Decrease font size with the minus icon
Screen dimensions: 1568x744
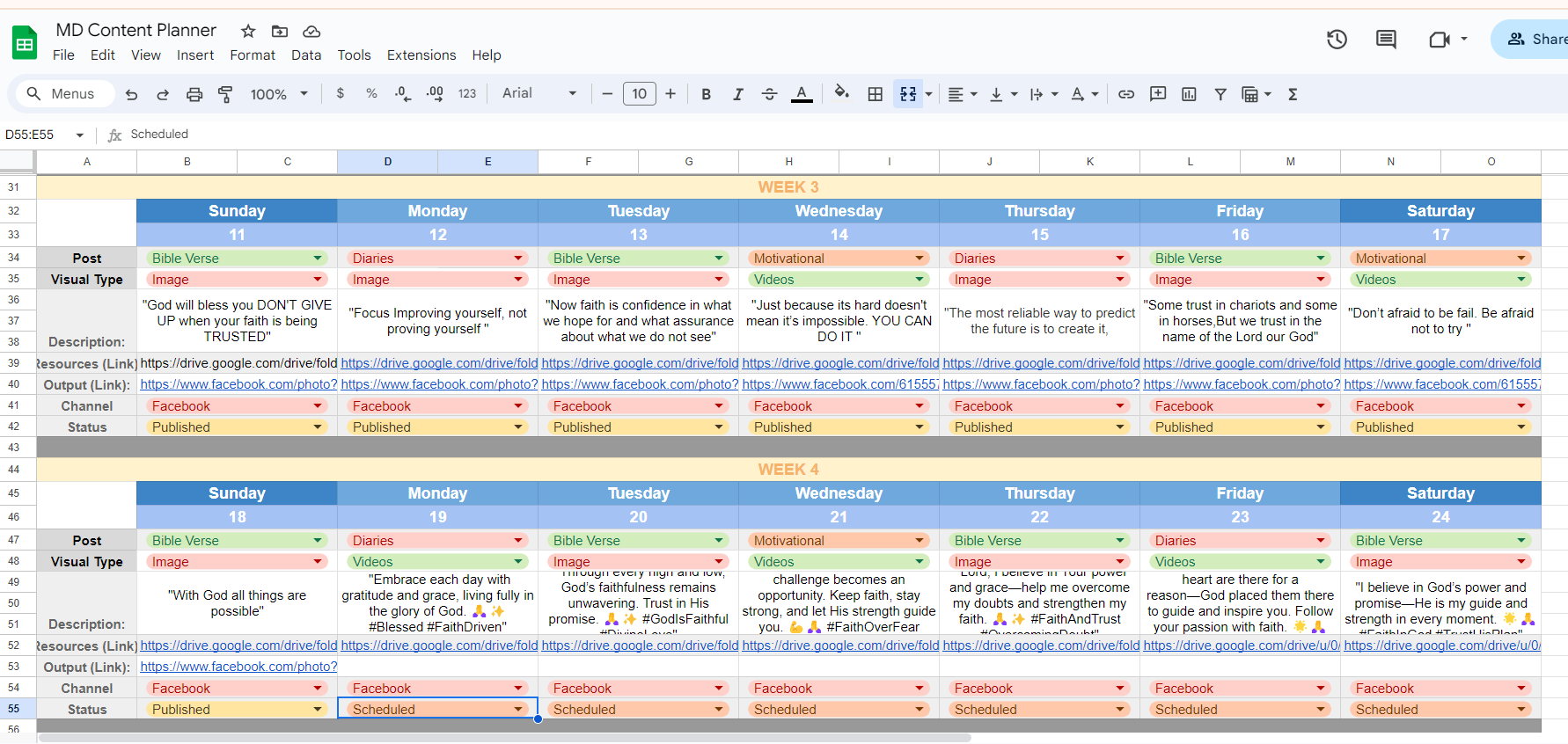(607, 93)
